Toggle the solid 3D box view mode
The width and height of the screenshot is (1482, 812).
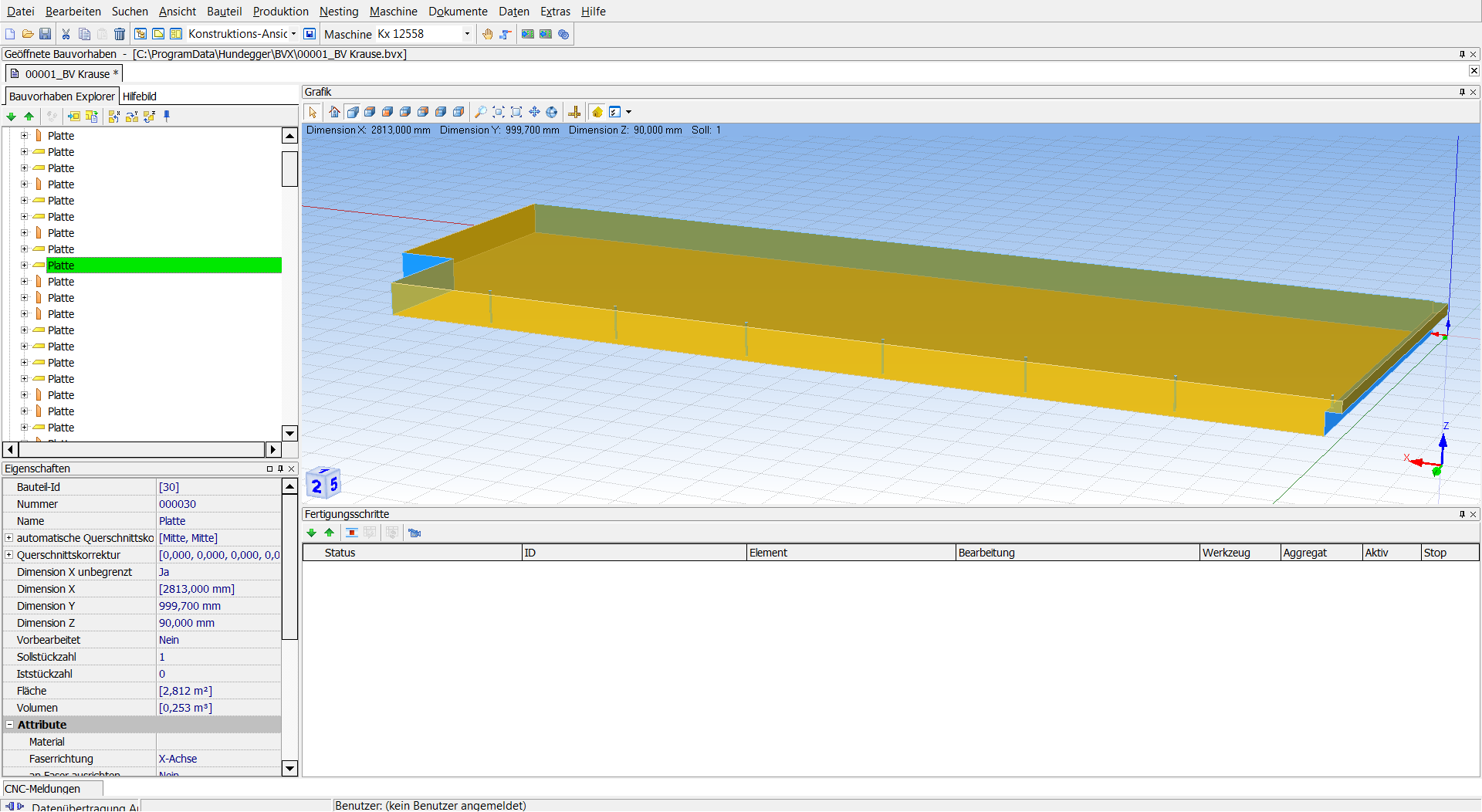[353, 112]
